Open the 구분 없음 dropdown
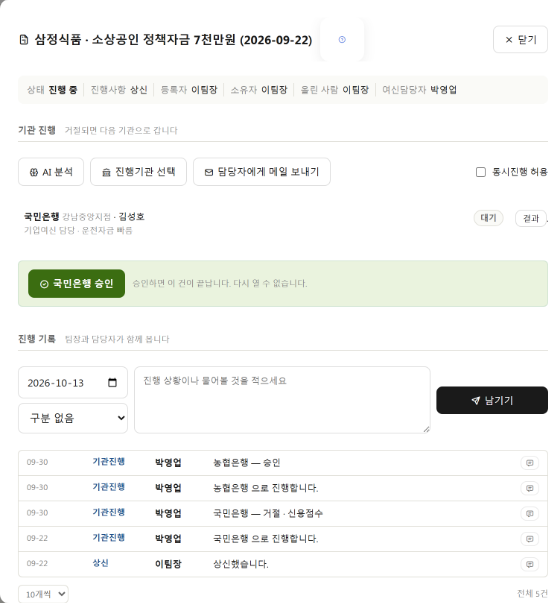 (73, 418)
